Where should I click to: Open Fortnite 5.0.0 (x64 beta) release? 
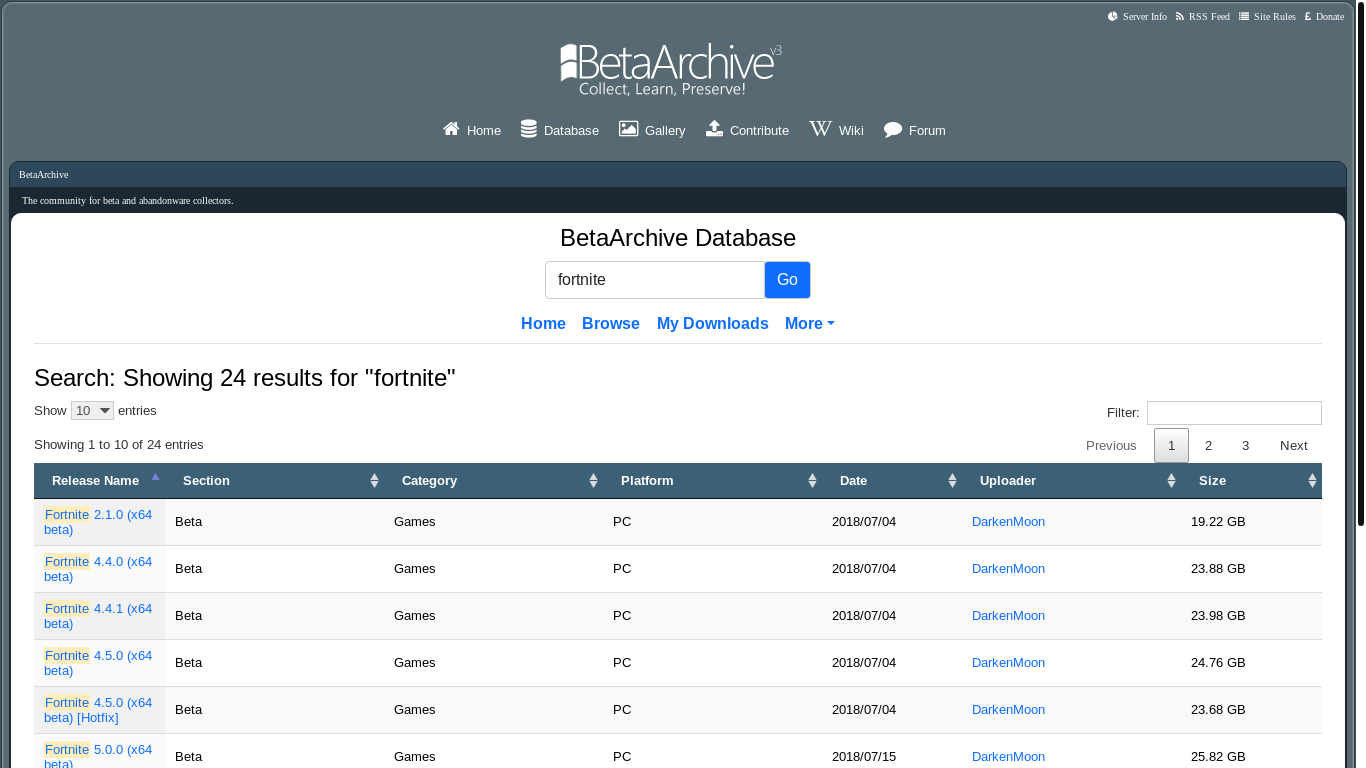click(98, 757)
